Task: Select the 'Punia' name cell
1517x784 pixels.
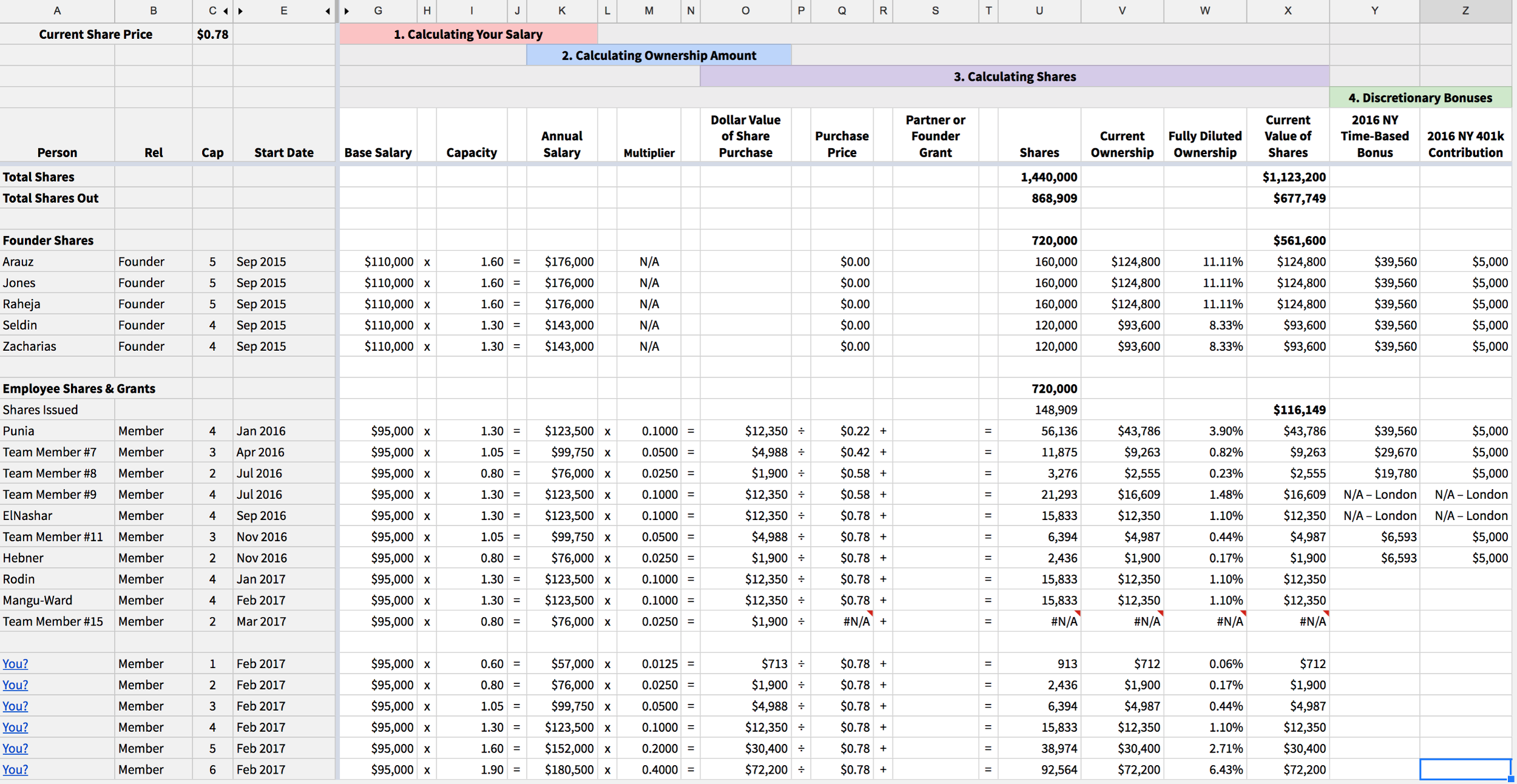Action: [57, 431]
